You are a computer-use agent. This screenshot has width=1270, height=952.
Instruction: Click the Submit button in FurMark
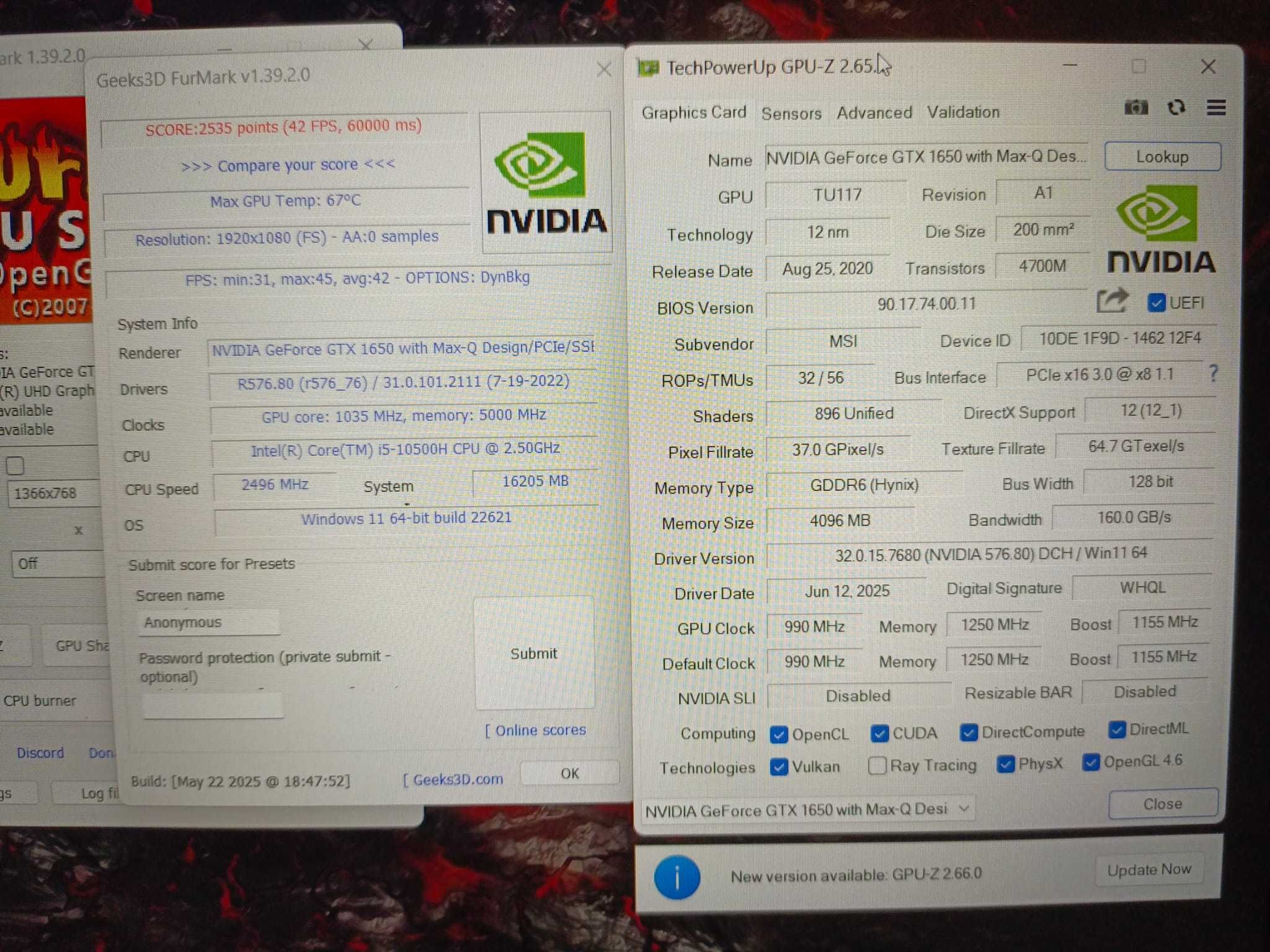point(534,653)
